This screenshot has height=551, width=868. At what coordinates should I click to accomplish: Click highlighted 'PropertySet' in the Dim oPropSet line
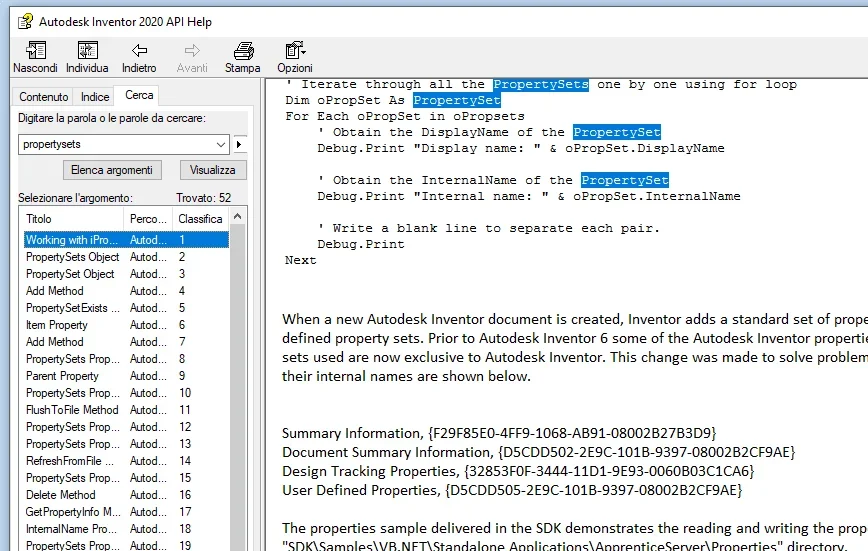(x=457, y=100)
